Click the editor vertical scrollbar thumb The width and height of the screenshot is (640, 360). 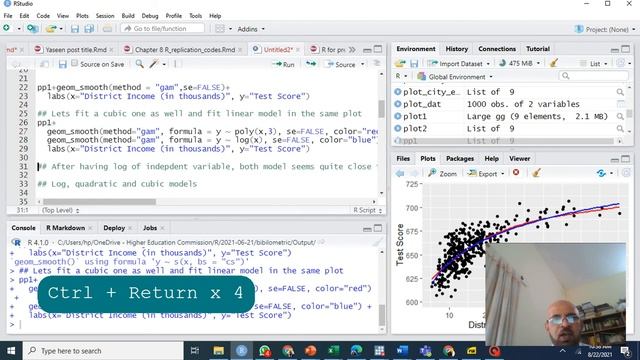(x=382, y=109)
